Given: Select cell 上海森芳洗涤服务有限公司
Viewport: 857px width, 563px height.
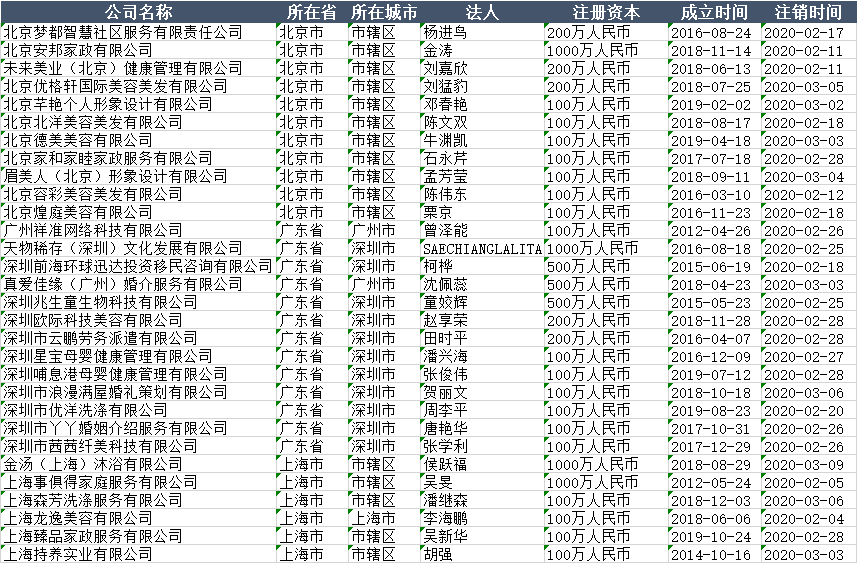Looking at the screenshot, I should (x=138, y=501).
